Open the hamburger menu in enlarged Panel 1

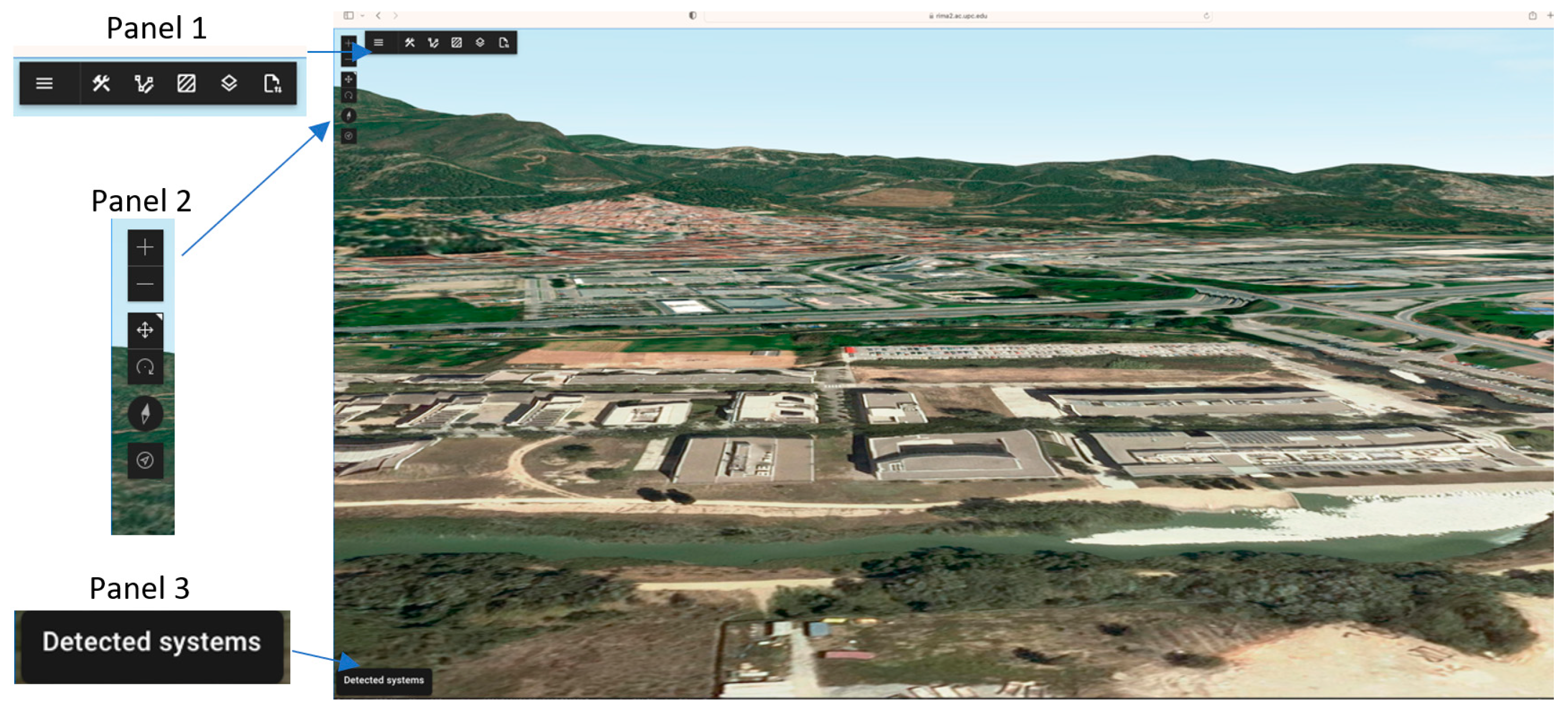coord(44,83)
